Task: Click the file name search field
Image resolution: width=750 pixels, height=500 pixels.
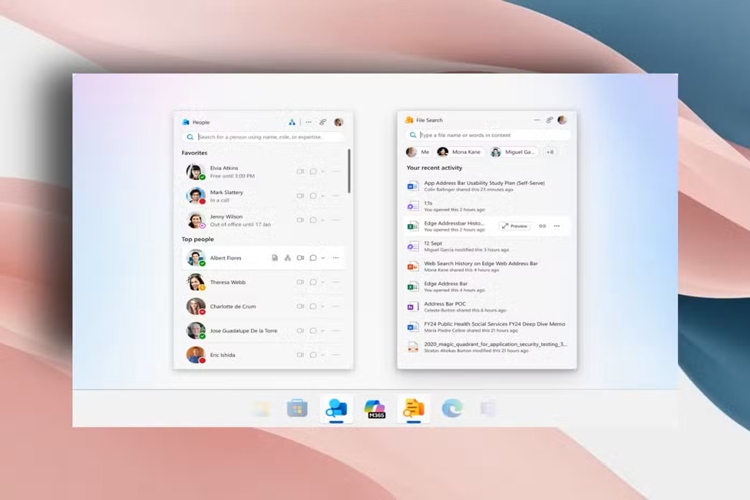Action: [x=488, y=135]
